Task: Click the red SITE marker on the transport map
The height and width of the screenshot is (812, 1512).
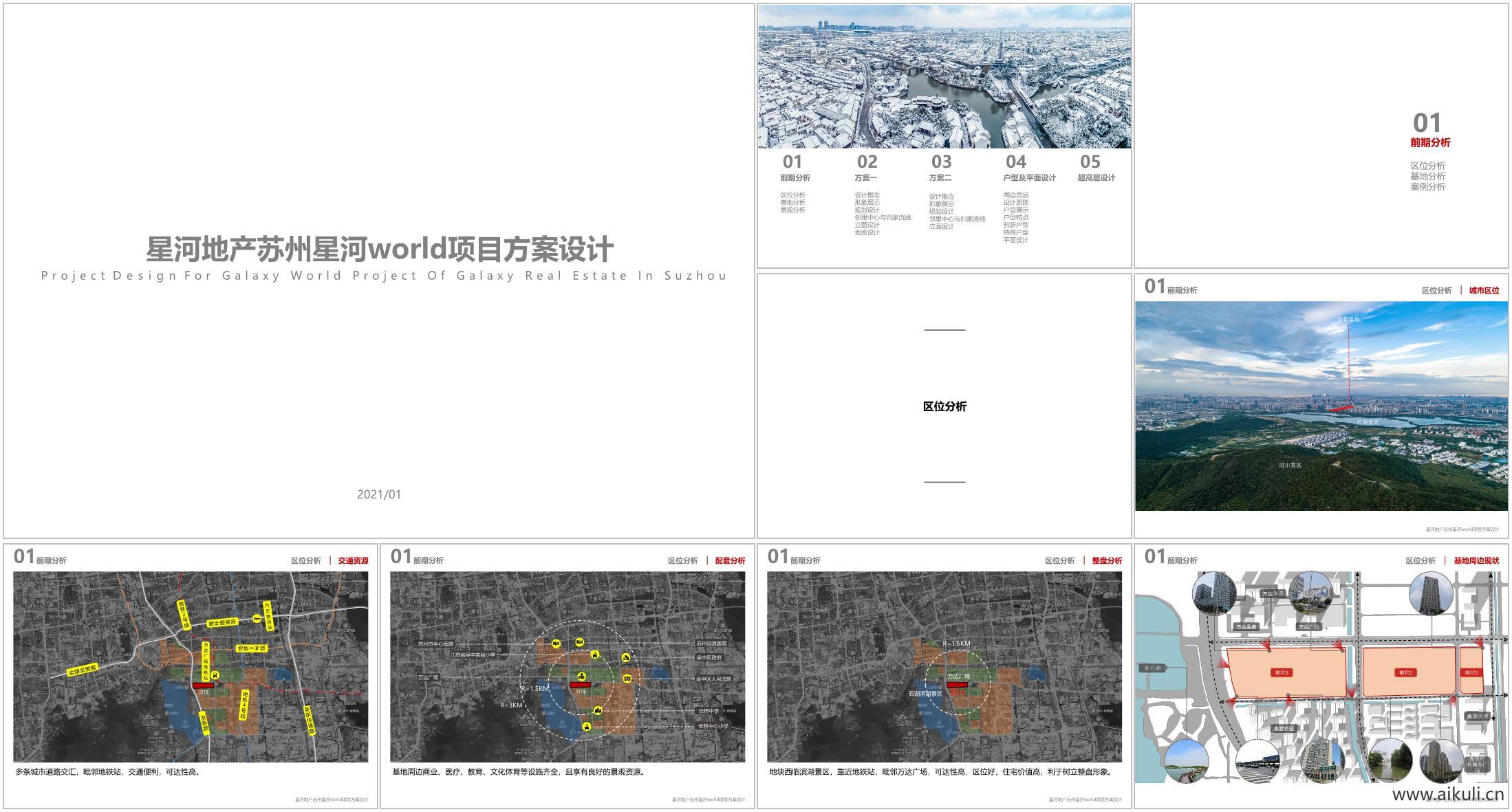Action: pos(204,685)
